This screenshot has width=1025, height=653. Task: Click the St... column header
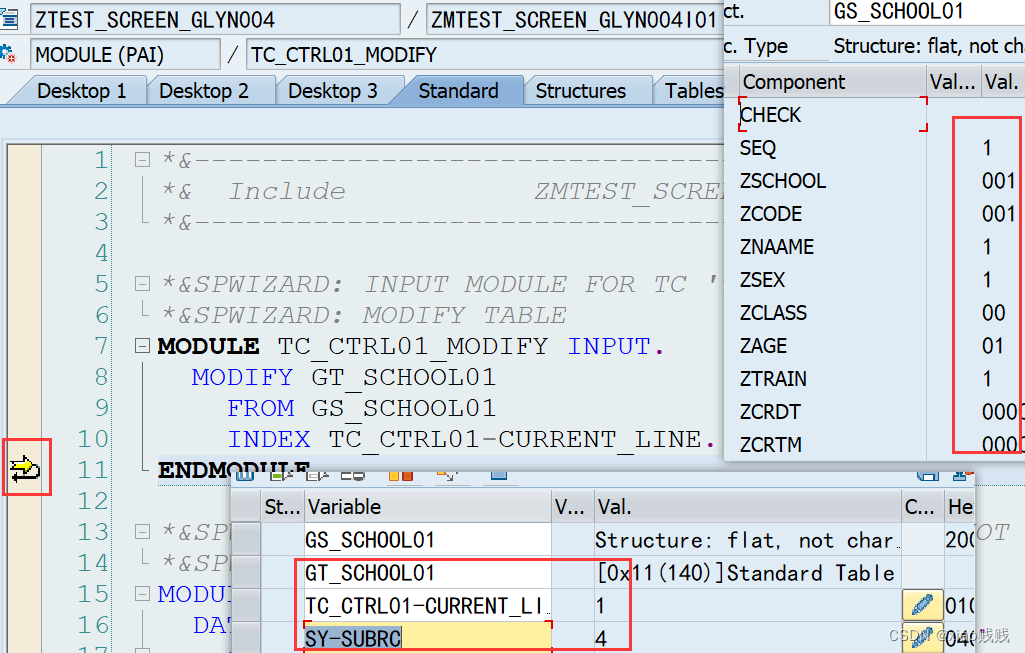pyautogui.click(x=282, y=507)
